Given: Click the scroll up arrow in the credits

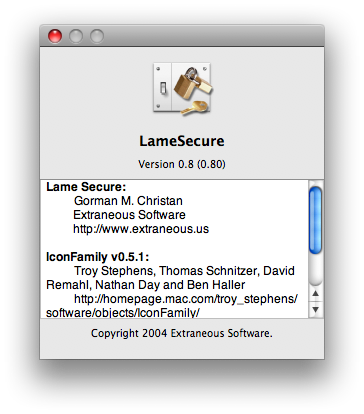Looking at the screenshot, I should pos(315,294).
